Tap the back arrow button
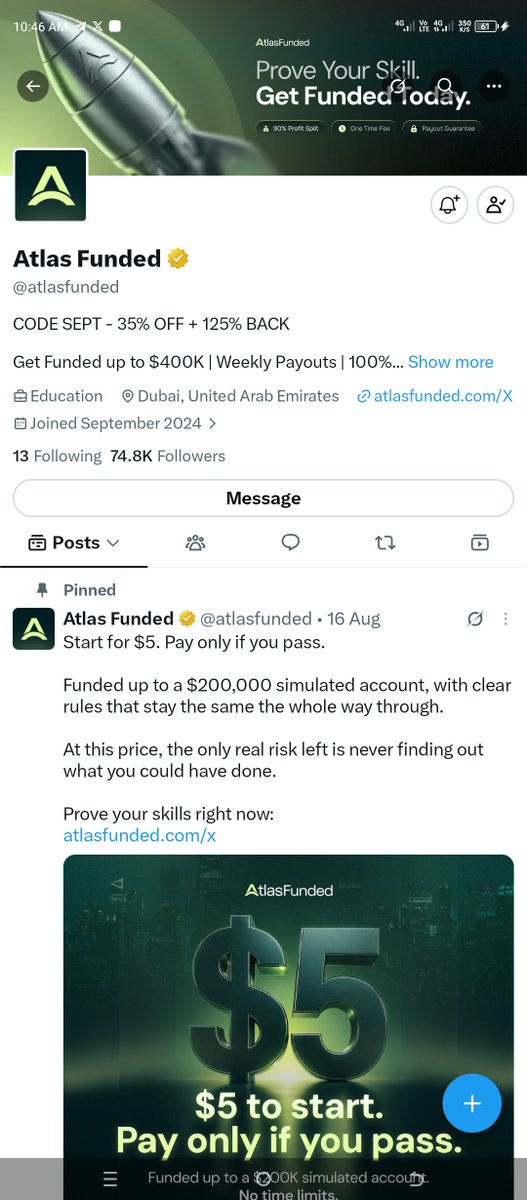 [33, 86]
